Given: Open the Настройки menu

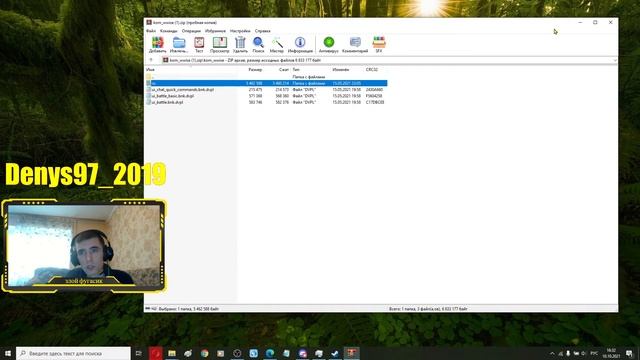Looking at the screenshot, I should point(240,31).
